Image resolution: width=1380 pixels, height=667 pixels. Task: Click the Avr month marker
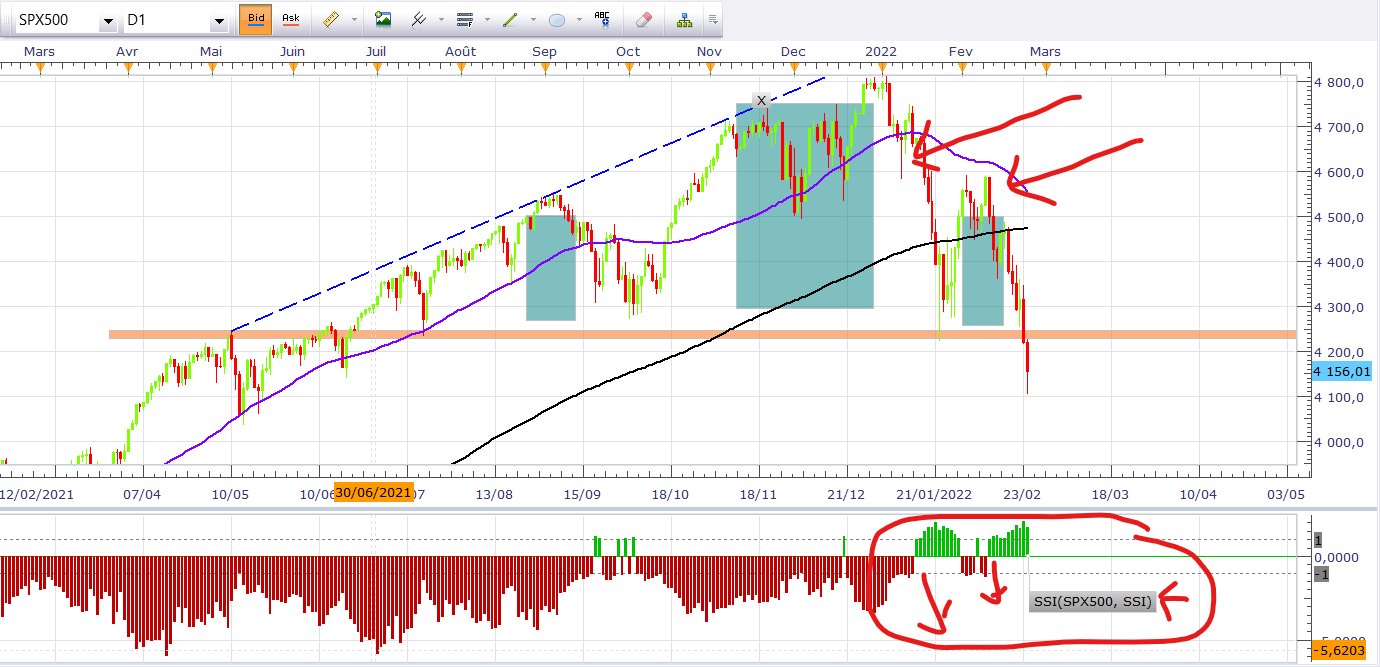127,51
